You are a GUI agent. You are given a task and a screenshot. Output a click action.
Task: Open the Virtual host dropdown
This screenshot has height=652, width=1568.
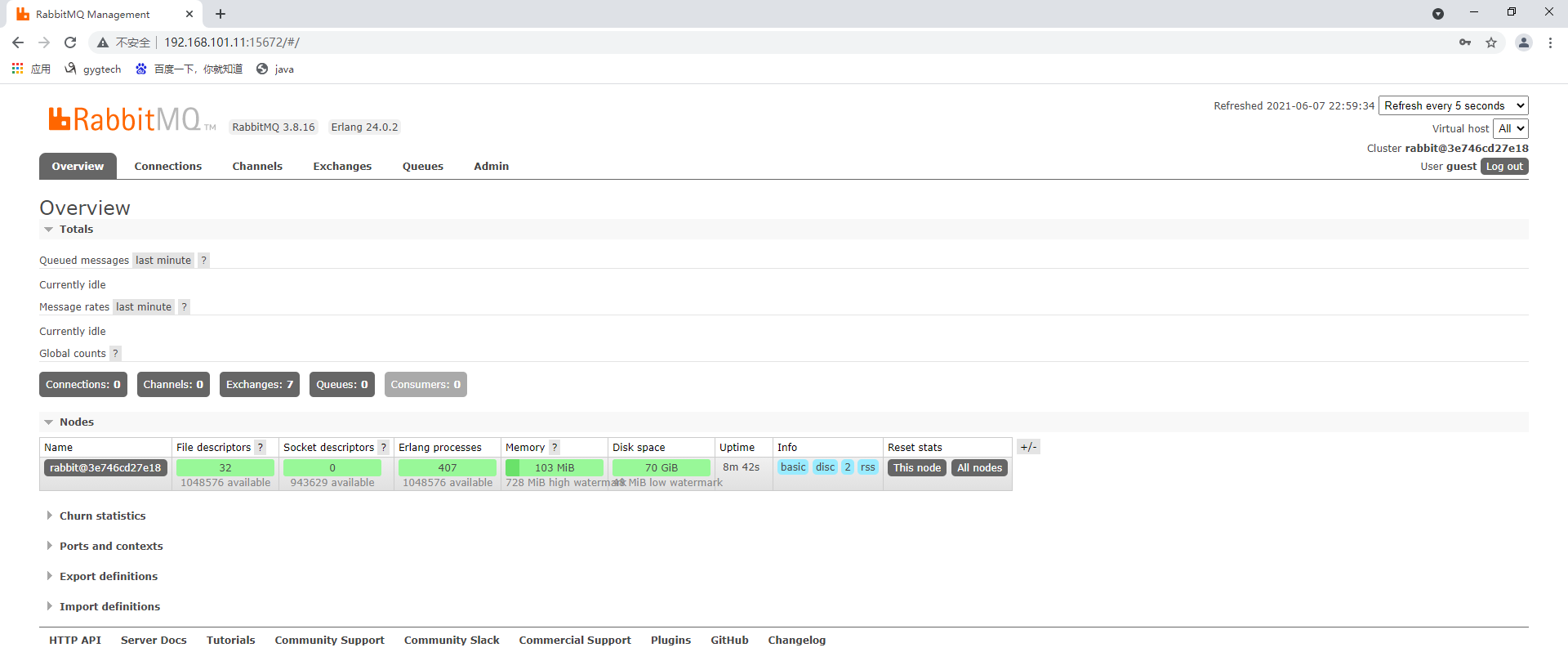coord(1510,128)
